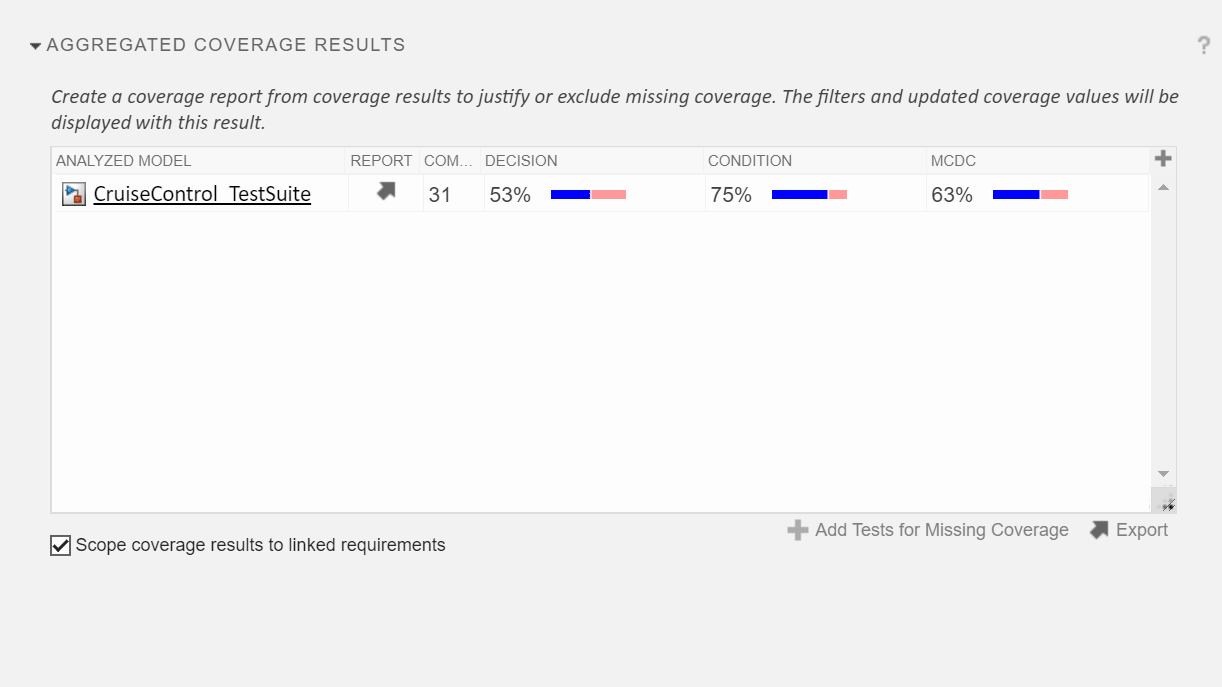Open the coverage report arrow icon
Screen dimensions: 1222x687
coord(388,191)
